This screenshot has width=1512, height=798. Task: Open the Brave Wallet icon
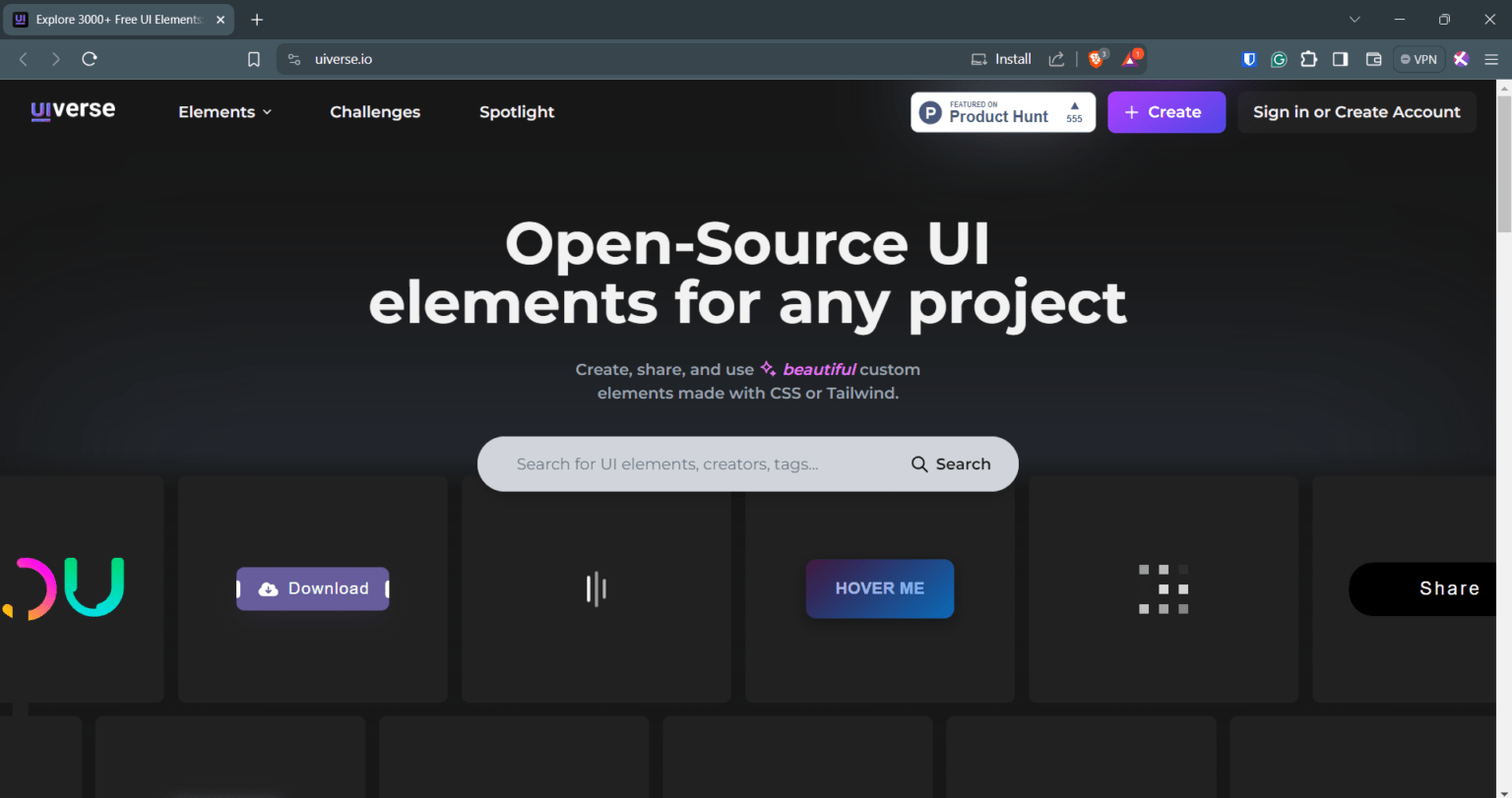pyautogui.click(x=1373, y=59)
